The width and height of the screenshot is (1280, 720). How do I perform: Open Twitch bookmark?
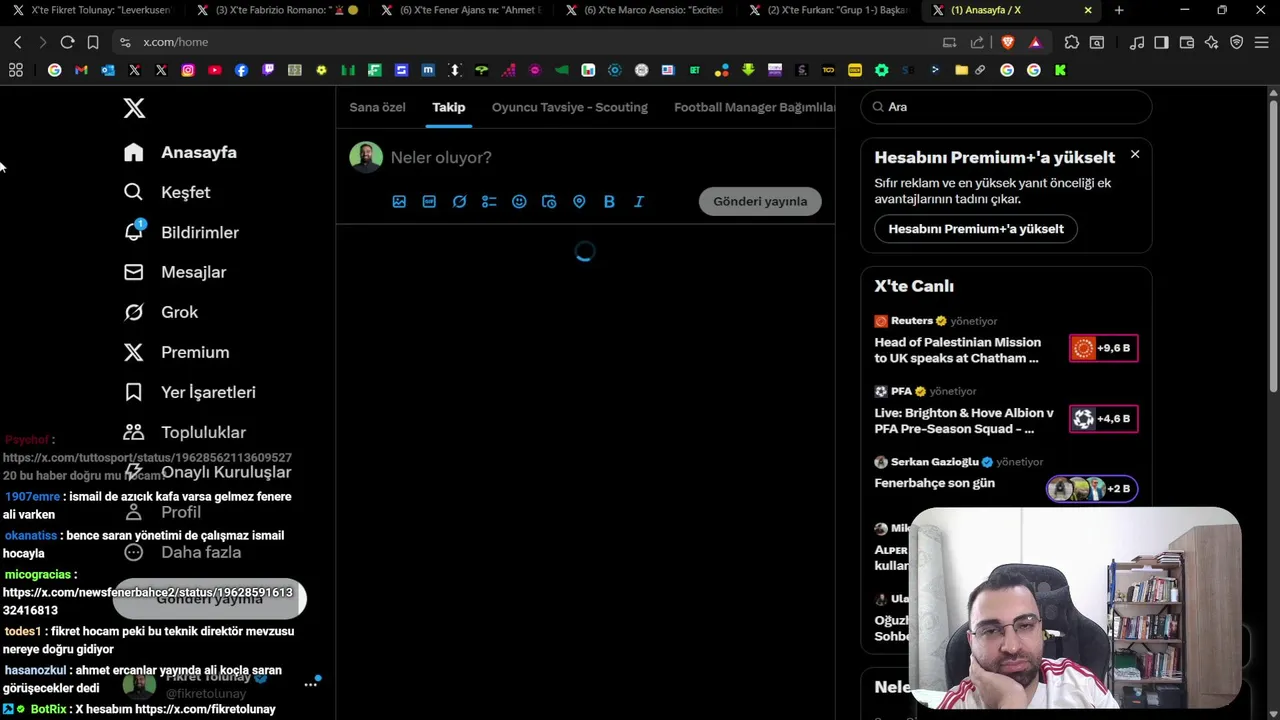tap(268, 70)
